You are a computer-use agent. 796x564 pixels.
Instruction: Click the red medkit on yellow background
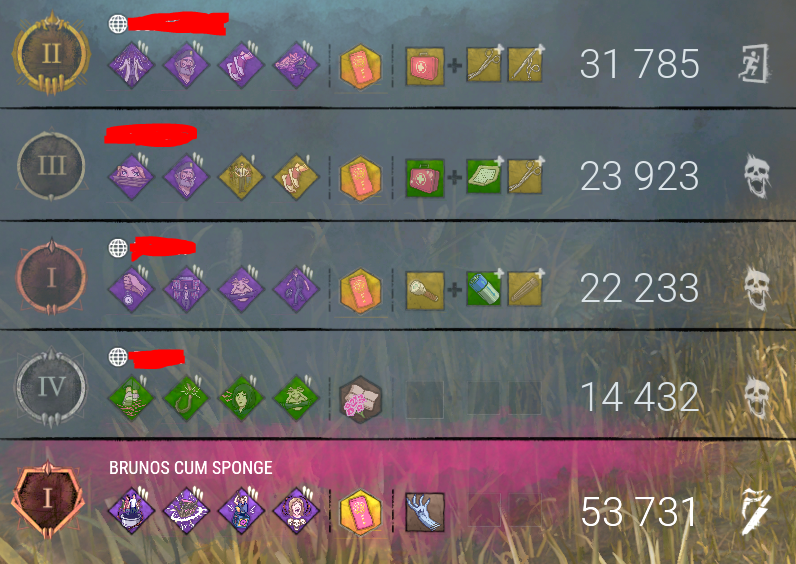coord(425,66)
